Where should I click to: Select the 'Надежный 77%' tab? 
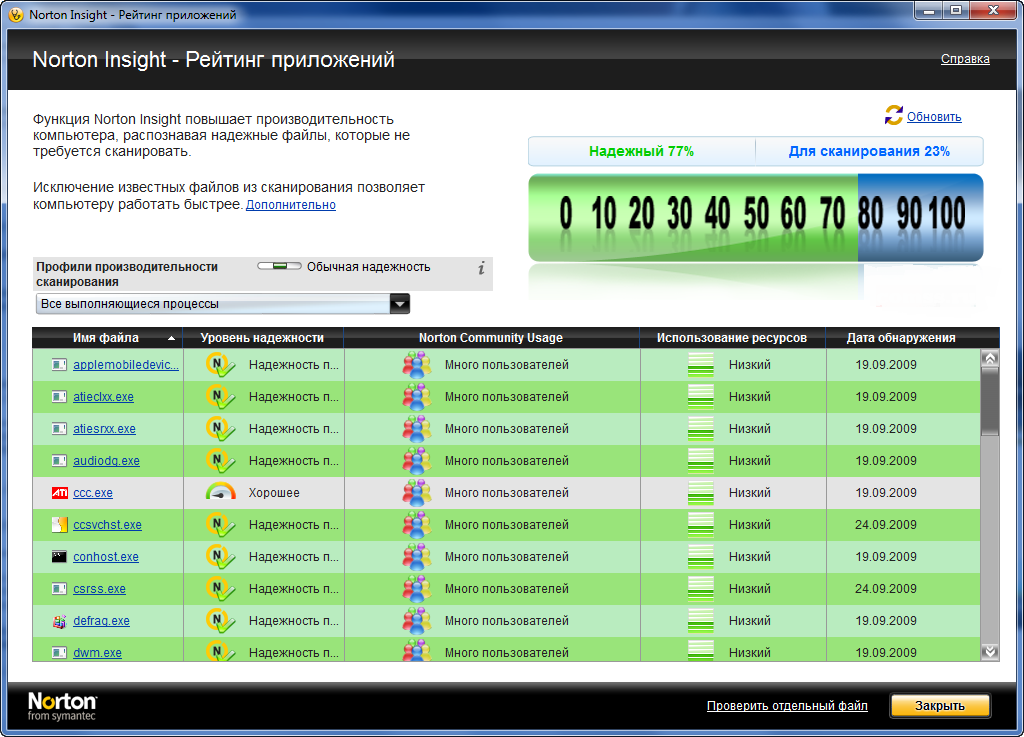point(641,152)
